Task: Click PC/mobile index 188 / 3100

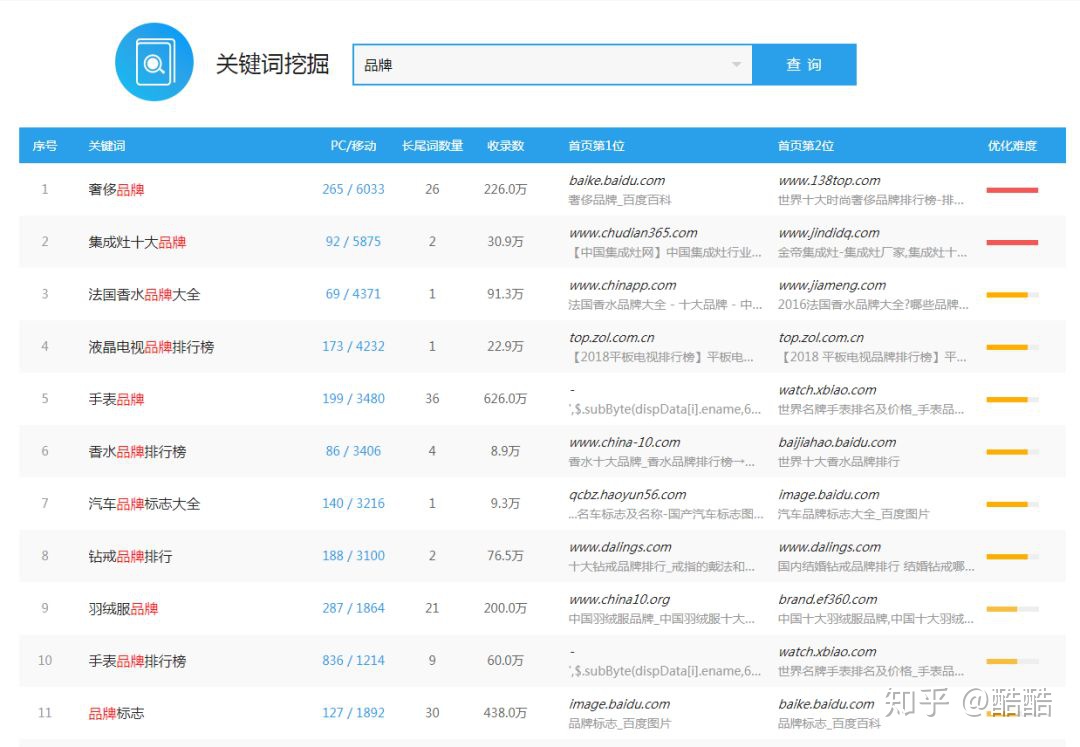Action: (353, 556)
